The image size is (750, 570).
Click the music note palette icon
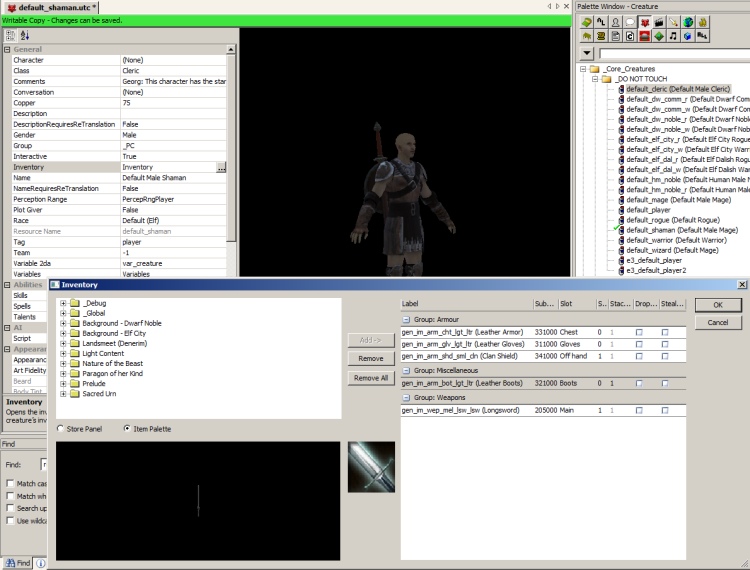(x=674, y=36)
